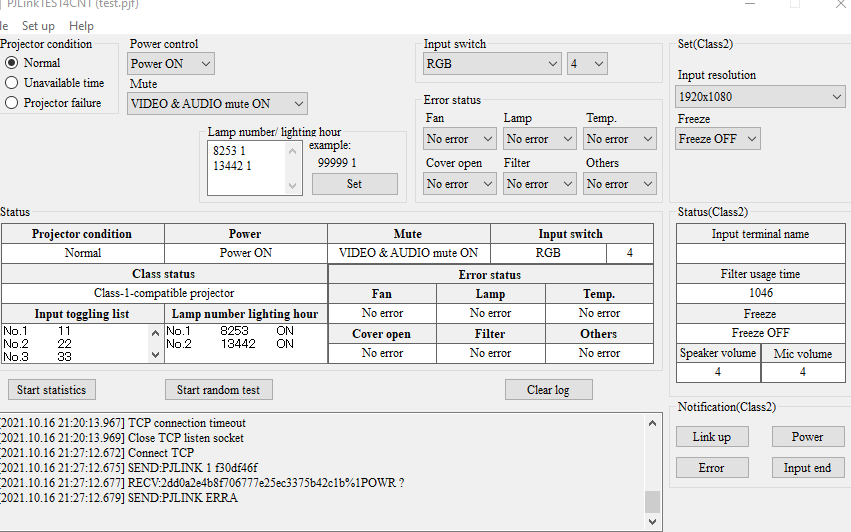The image size is (851, 532).
Task: Send the Link up notification
Action: (711, 437)
